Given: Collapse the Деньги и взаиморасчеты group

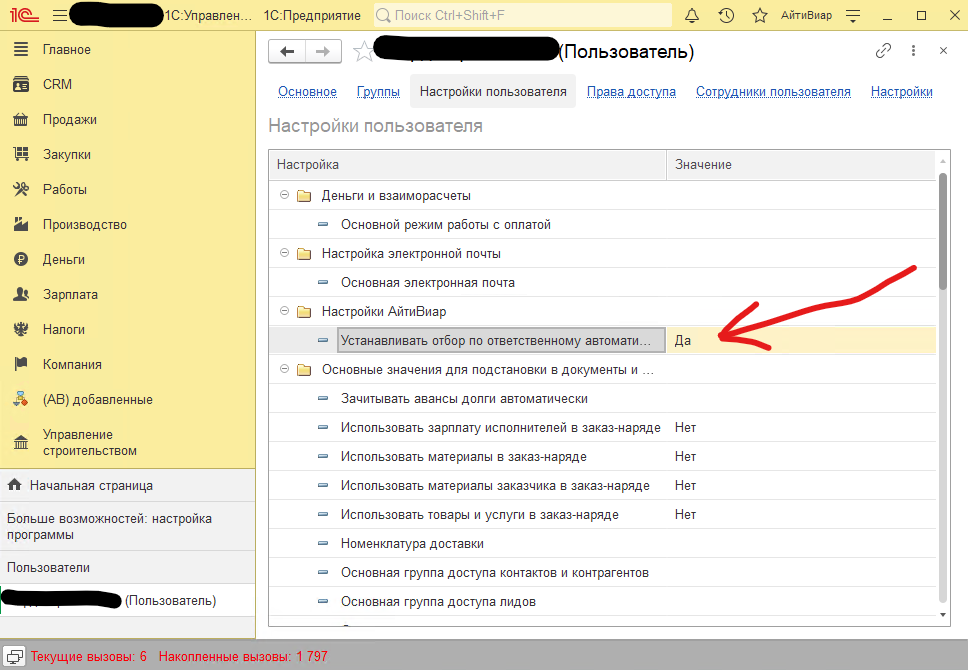Looking at the screenshot, I should (284, 195).
